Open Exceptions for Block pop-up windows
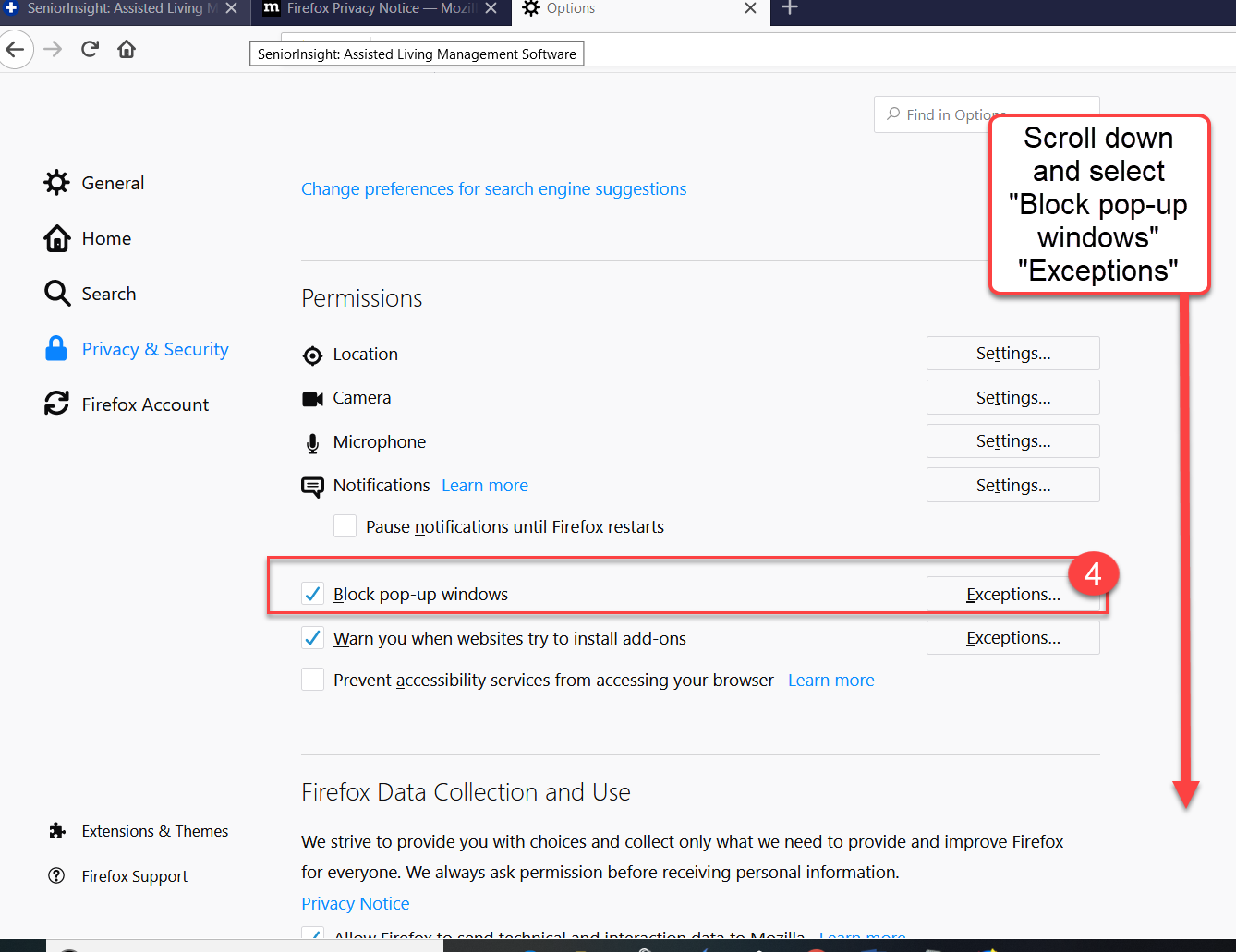Screen dimensions: 1236x952 (1013, 594)
